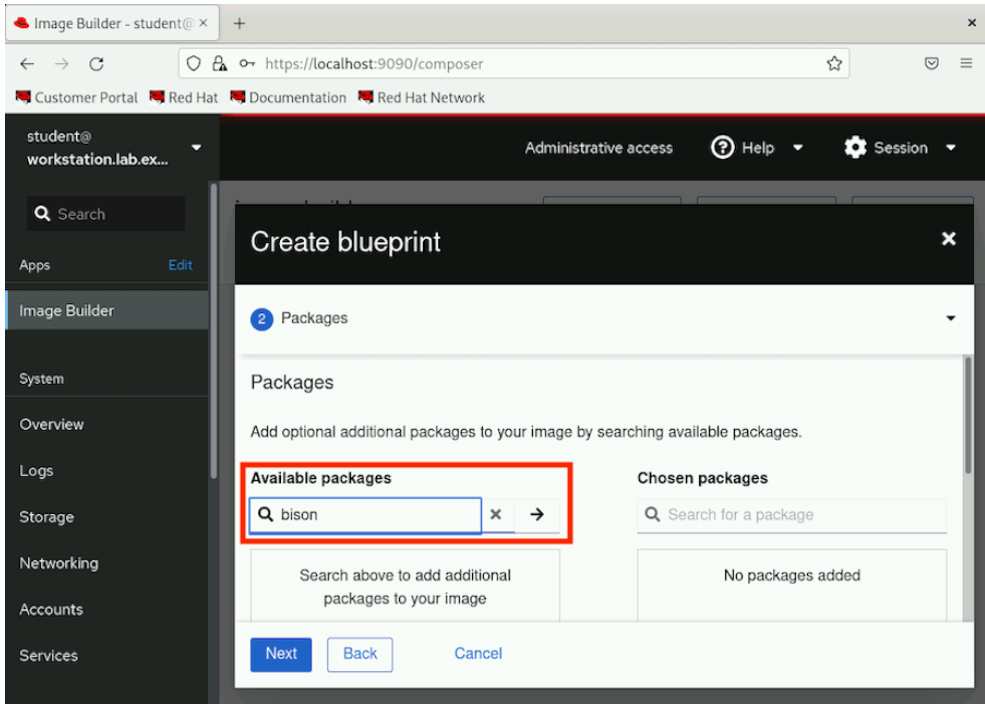
Task: Click the Chosen packages search field
Action: pos(792,515)
